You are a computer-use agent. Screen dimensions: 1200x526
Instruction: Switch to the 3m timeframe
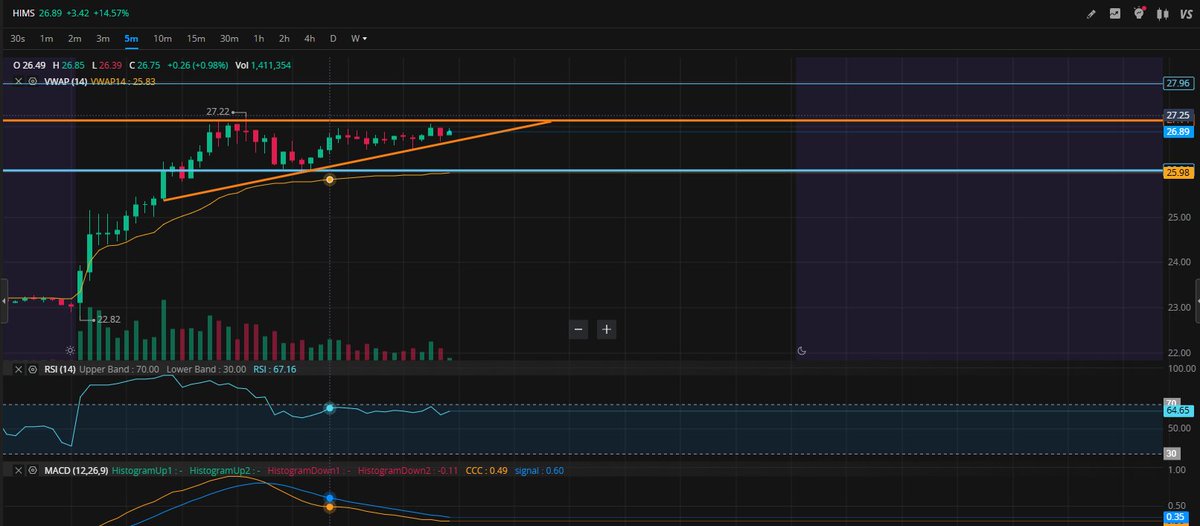[103, 38]
